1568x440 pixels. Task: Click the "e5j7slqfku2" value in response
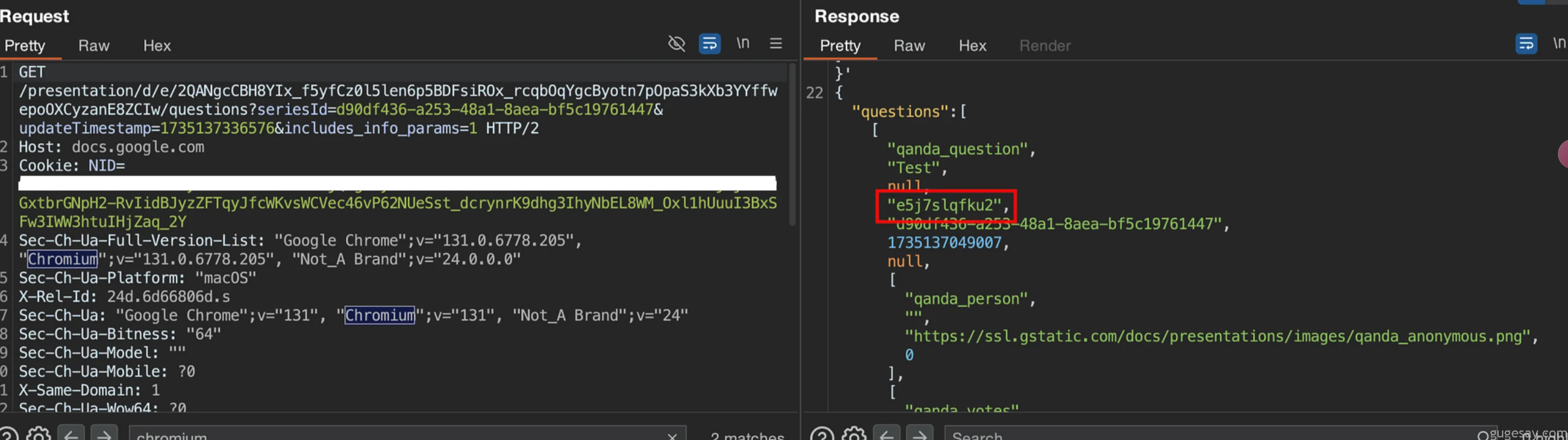tap(944, 205)
